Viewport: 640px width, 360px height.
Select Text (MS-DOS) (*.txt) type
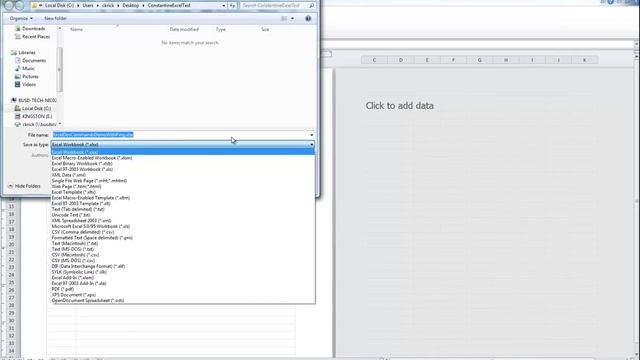coord(182,249)
